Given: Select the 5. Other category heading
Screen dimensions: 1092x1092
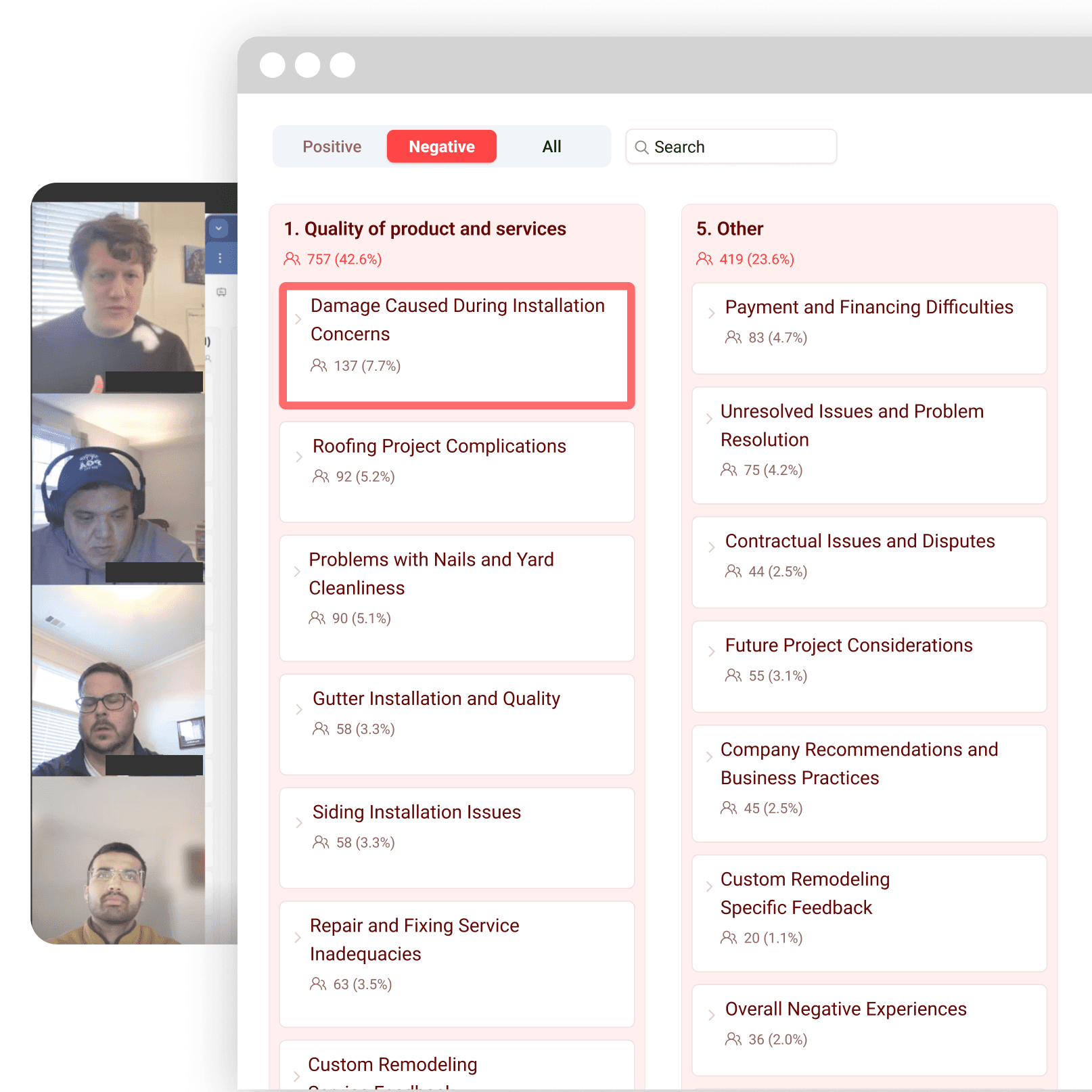Looking at the screenshot, I should [729, 229].
